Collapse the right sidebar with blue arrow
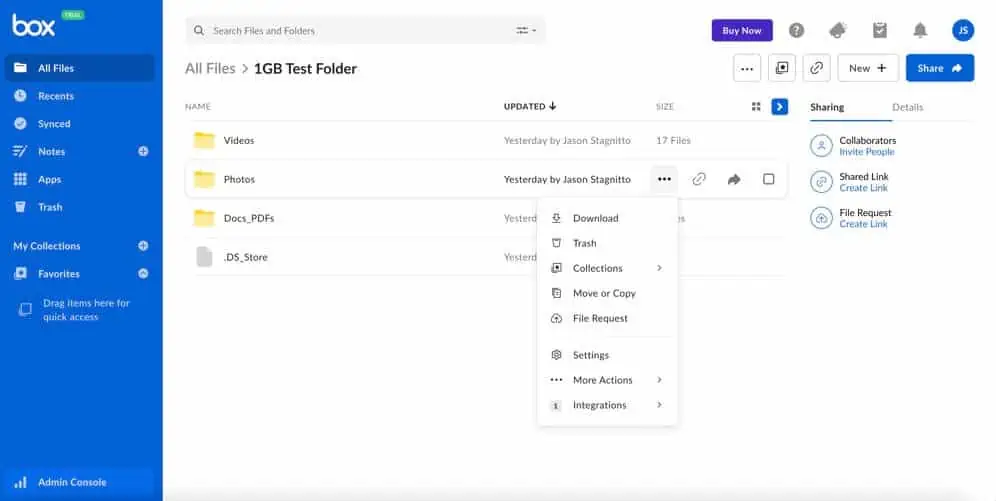This screenshot has height=501, width=996. coord(780,107)
